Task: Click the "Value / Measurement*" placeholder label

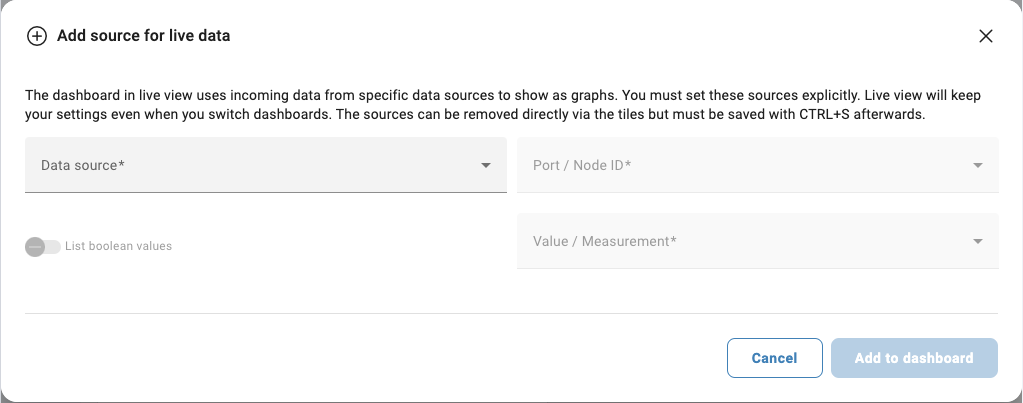Action: coord(605,241)
